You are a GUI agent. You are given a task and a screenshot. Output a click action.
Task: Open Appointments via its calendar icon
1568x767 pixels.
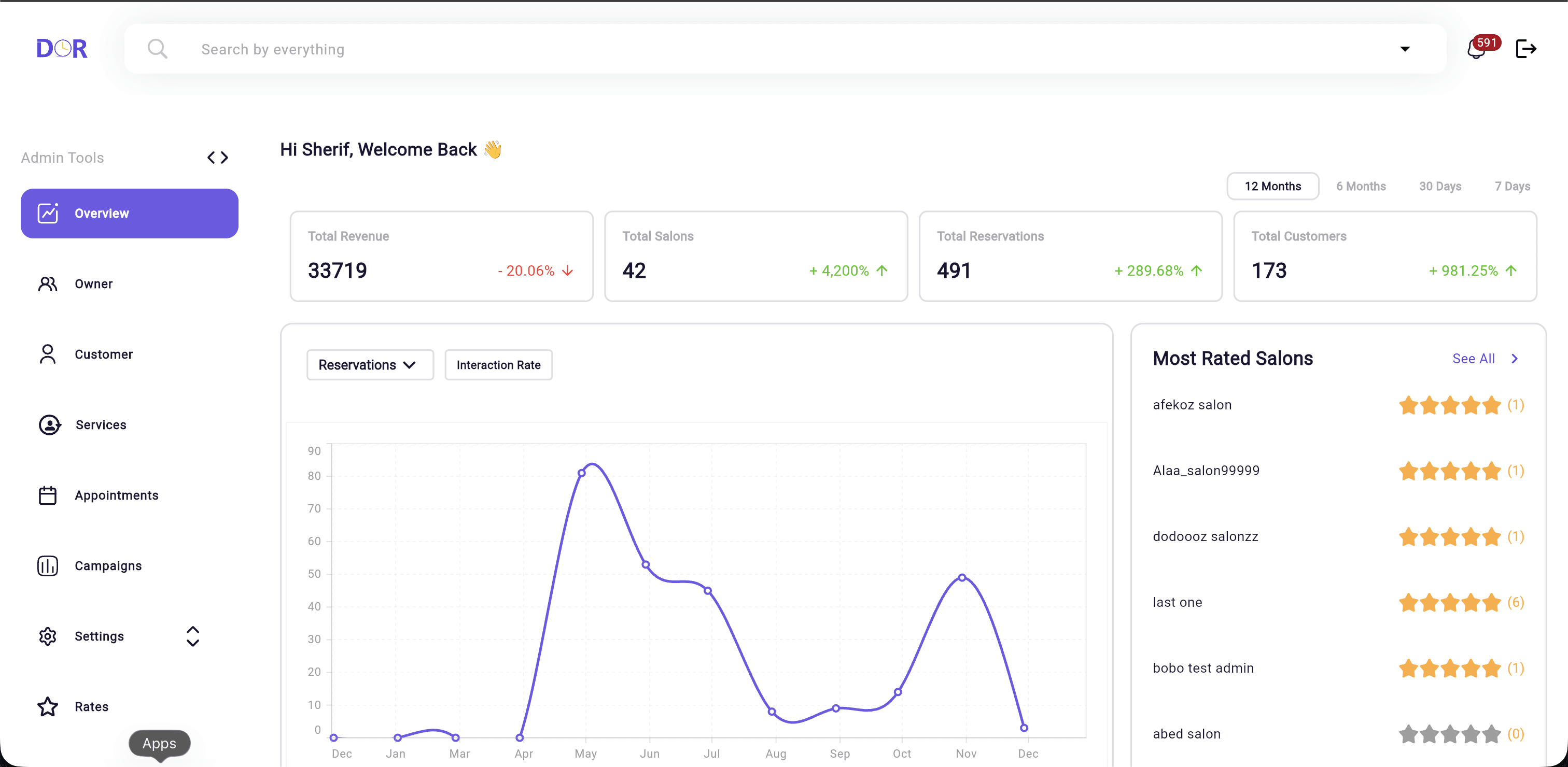(48, 495)
